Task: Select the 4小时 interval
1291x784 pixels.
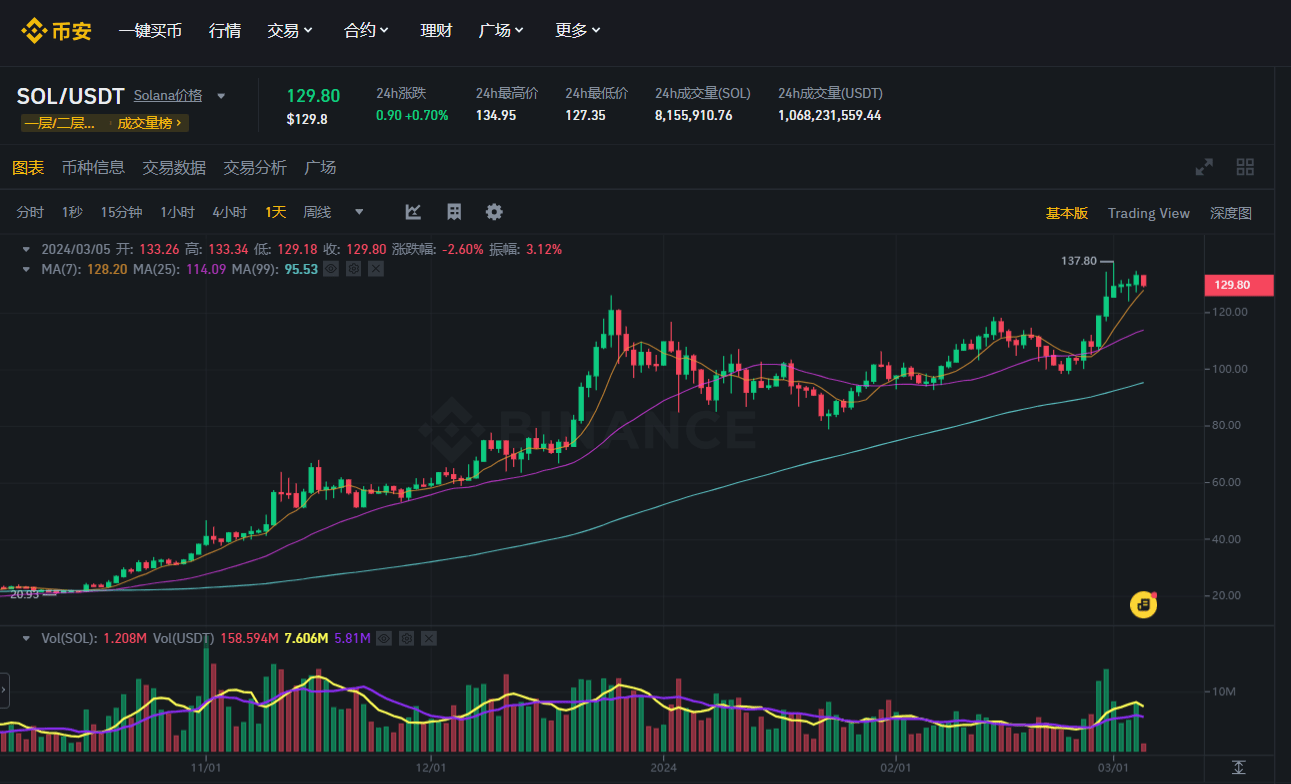Action: tap(229, 212)
